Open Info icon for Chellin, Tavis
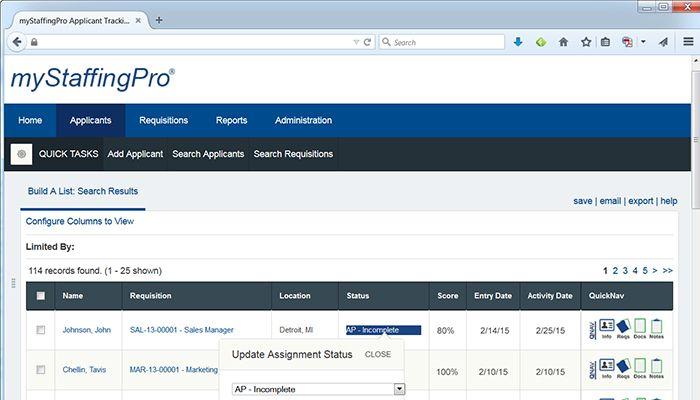Screen dimensions: 700x400 point(606,369)
